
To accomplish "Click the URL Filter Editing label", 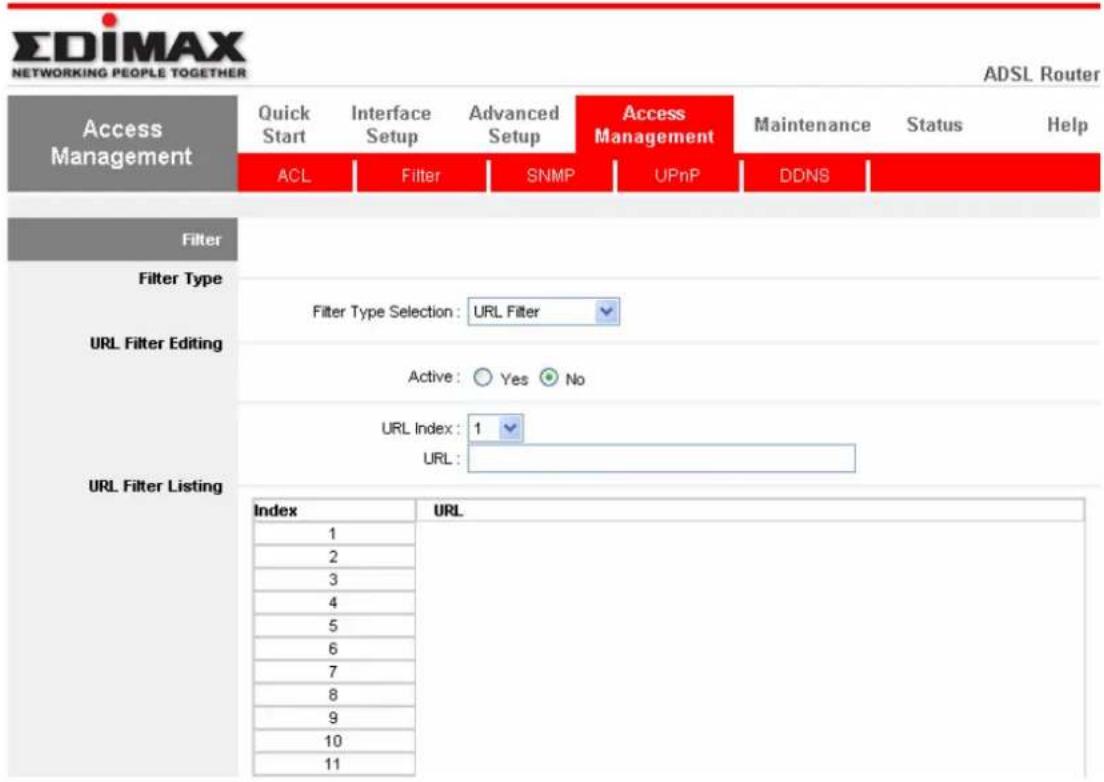I will pos(156,343).
